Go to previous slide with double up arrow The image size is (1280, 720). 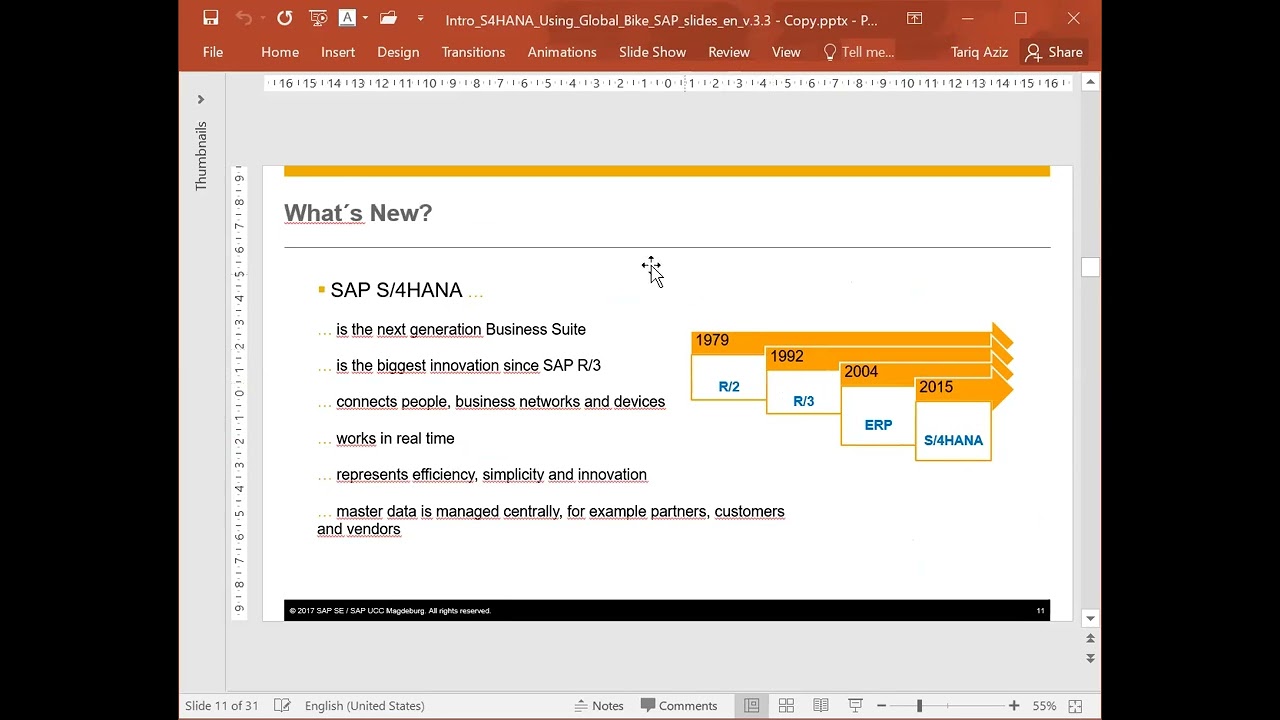(1090, 638)
